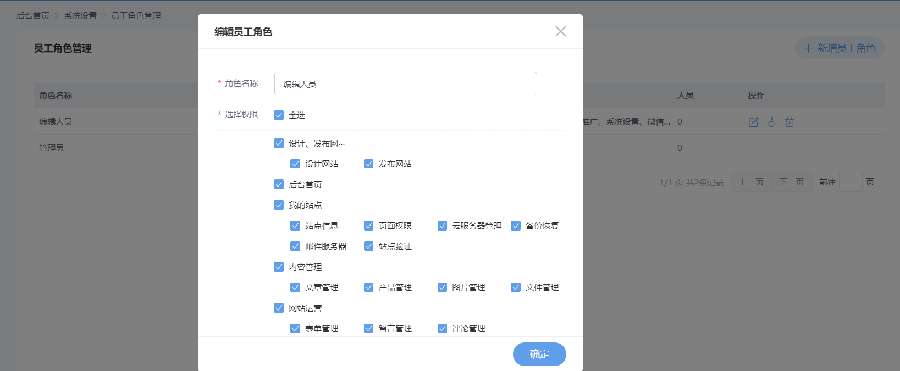This screenshot has width=900, height=371.
Task: Open 后台首页 breadcrumb link
Action: click(32, 16)
